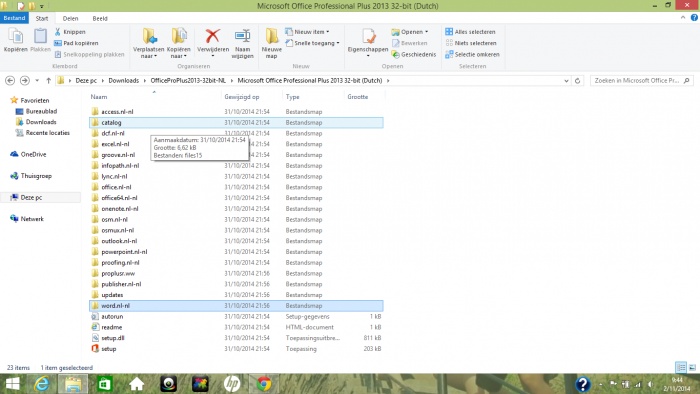Switch to large icons view icon
This screenshot has width=700, height=394.
(x=692, y=367)
